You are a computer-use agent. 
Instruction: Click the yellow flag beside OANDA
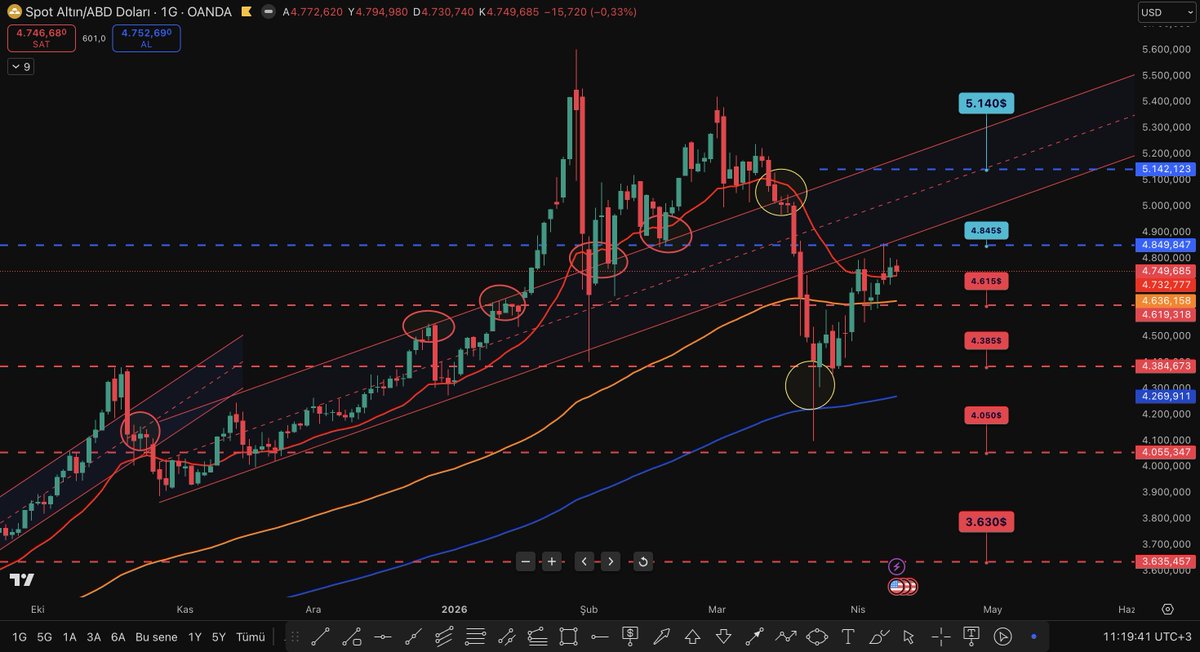[245, 12]
